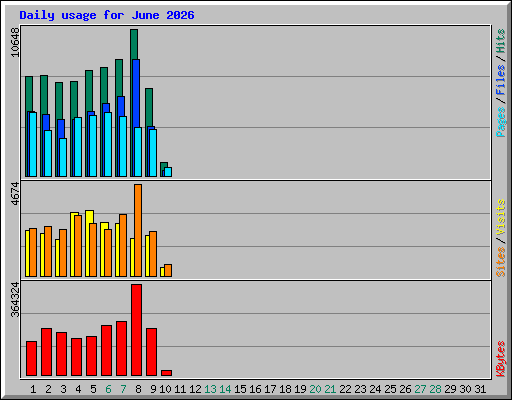This screenshot has height=400, width=512.
Task: Click the cyan pages bar for day 4
Action: tap(78, 147)
